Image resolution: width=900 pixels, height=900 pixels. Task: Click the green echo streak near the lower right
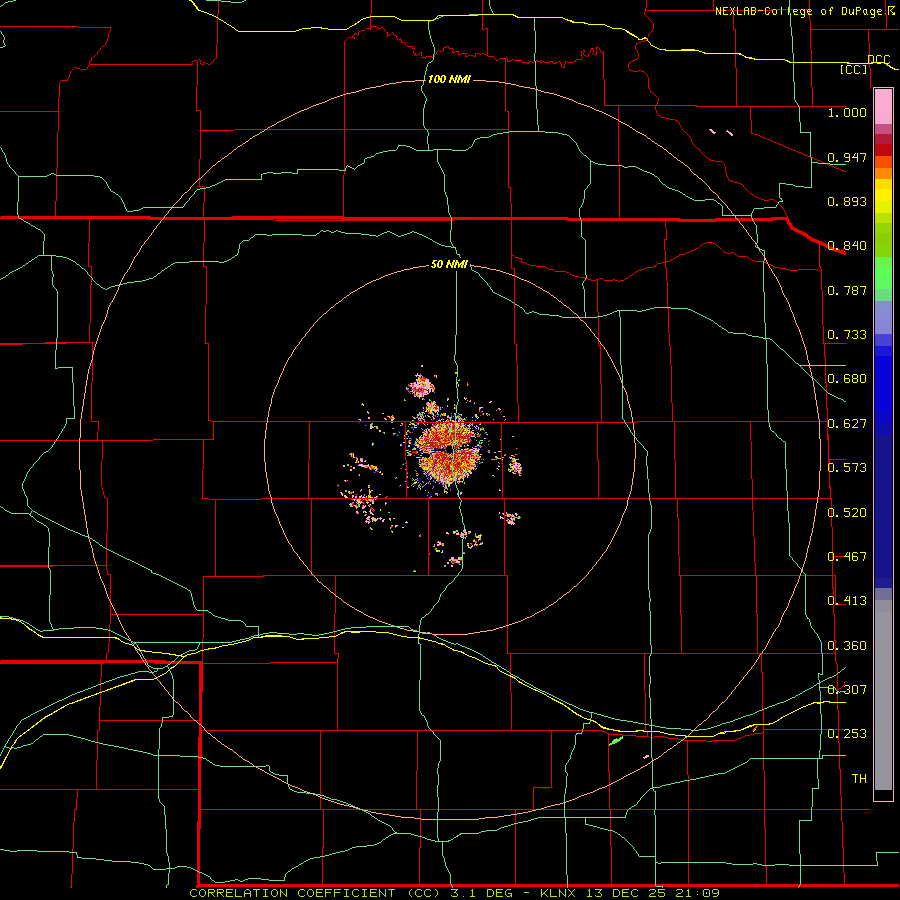coord(615,741)
